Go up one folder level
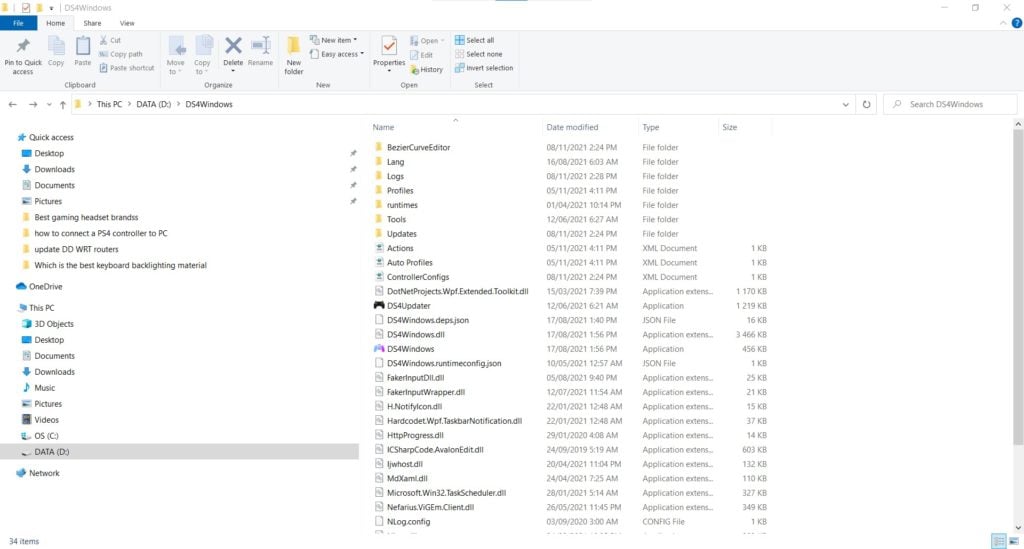 pos(63,104)
